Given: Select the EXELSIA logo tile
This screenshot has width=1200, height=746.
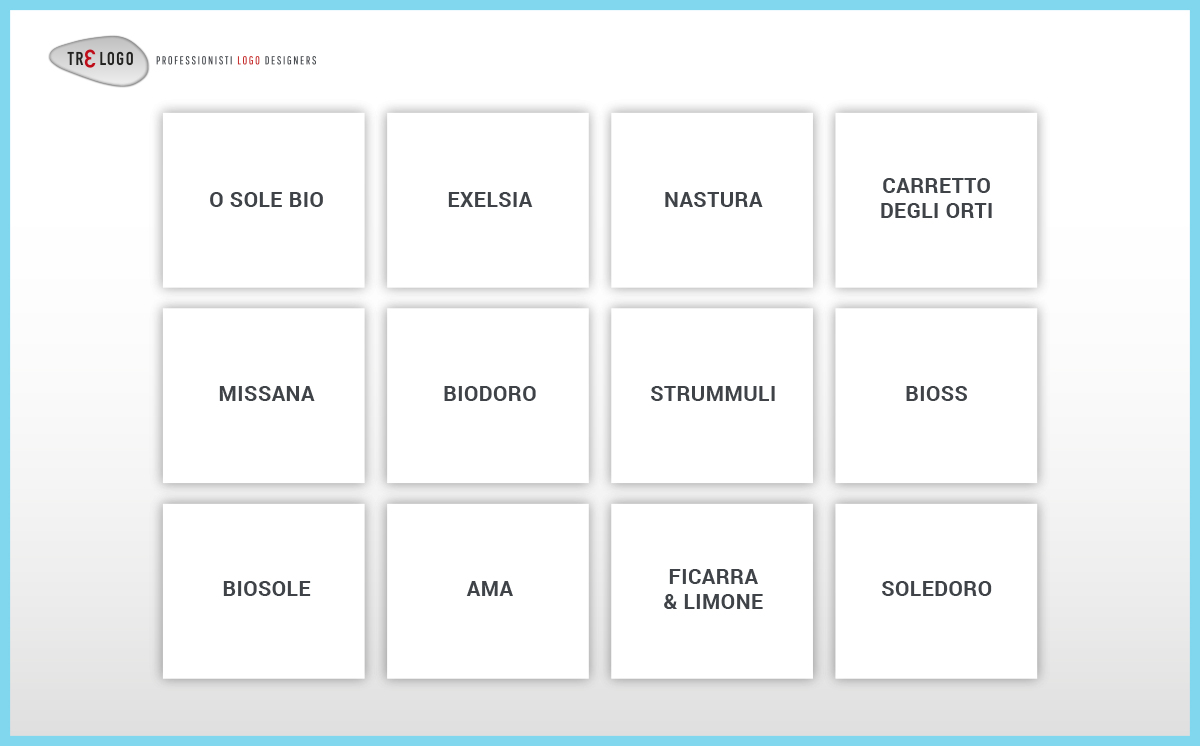Looking at the screenshot, I should 488,200.
